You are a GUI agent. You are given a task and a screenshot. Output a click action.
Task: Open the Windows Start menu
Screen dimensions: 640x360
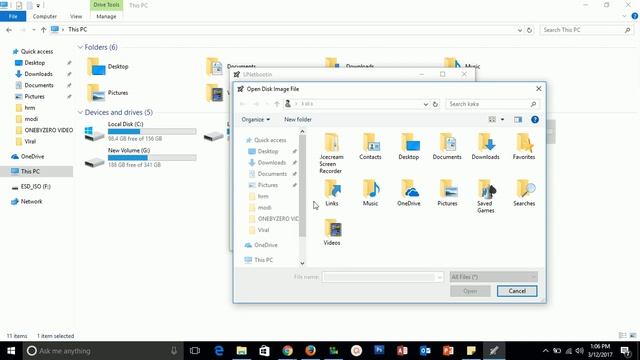point(11,351)
